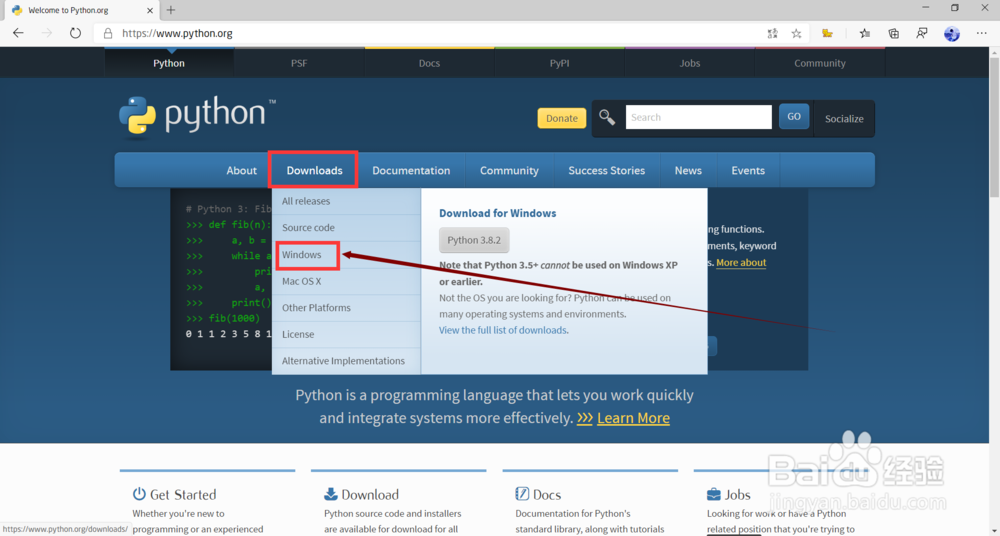Click the Jobs section heading
The height and width of the screenshot is (536, 1000).
tap(737, 495)
